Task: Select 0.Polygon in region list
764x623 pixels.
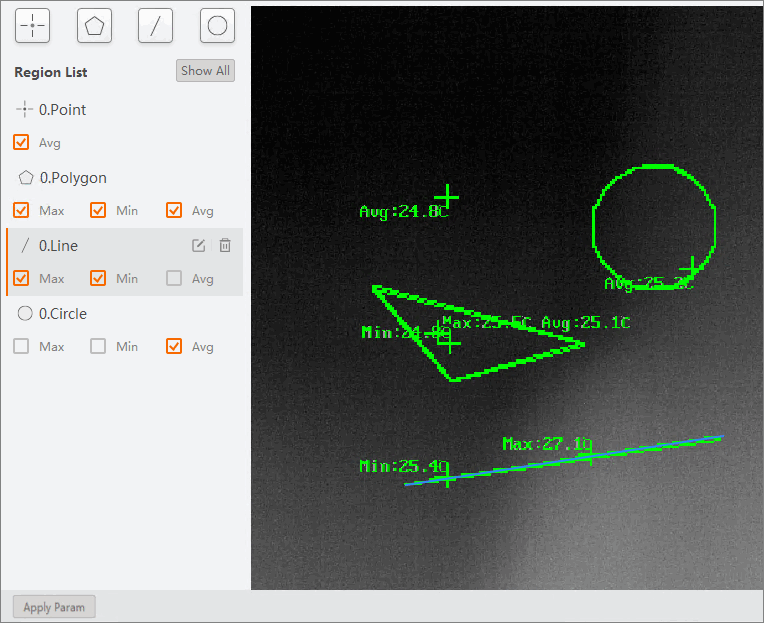Action: (72, 178)
